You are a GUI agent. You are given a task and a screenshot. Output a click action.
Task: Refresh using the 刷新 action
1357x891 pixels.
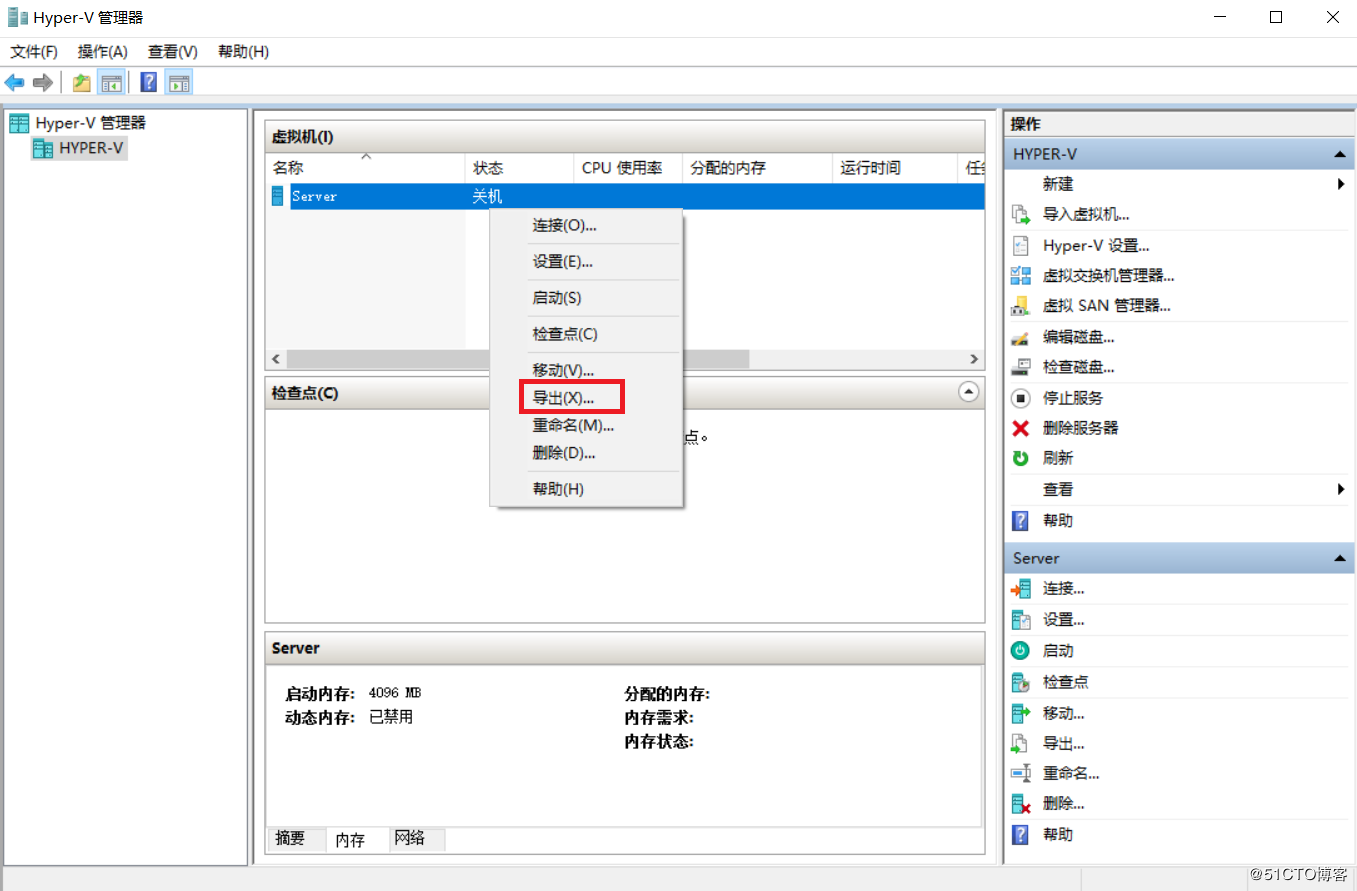point(1055,458)
